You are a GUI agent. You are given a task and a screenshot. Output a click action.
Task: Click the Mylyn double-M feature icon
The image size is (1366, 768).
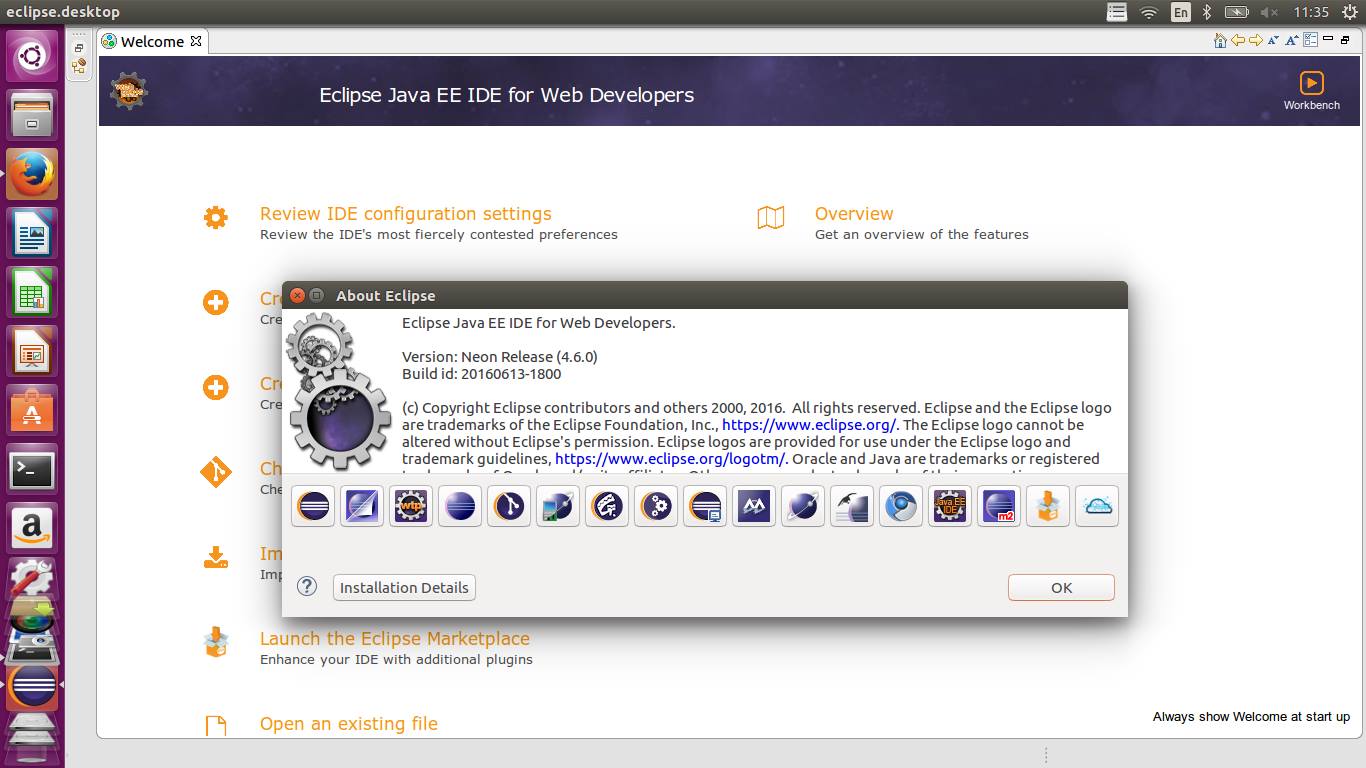pos(754,507)
